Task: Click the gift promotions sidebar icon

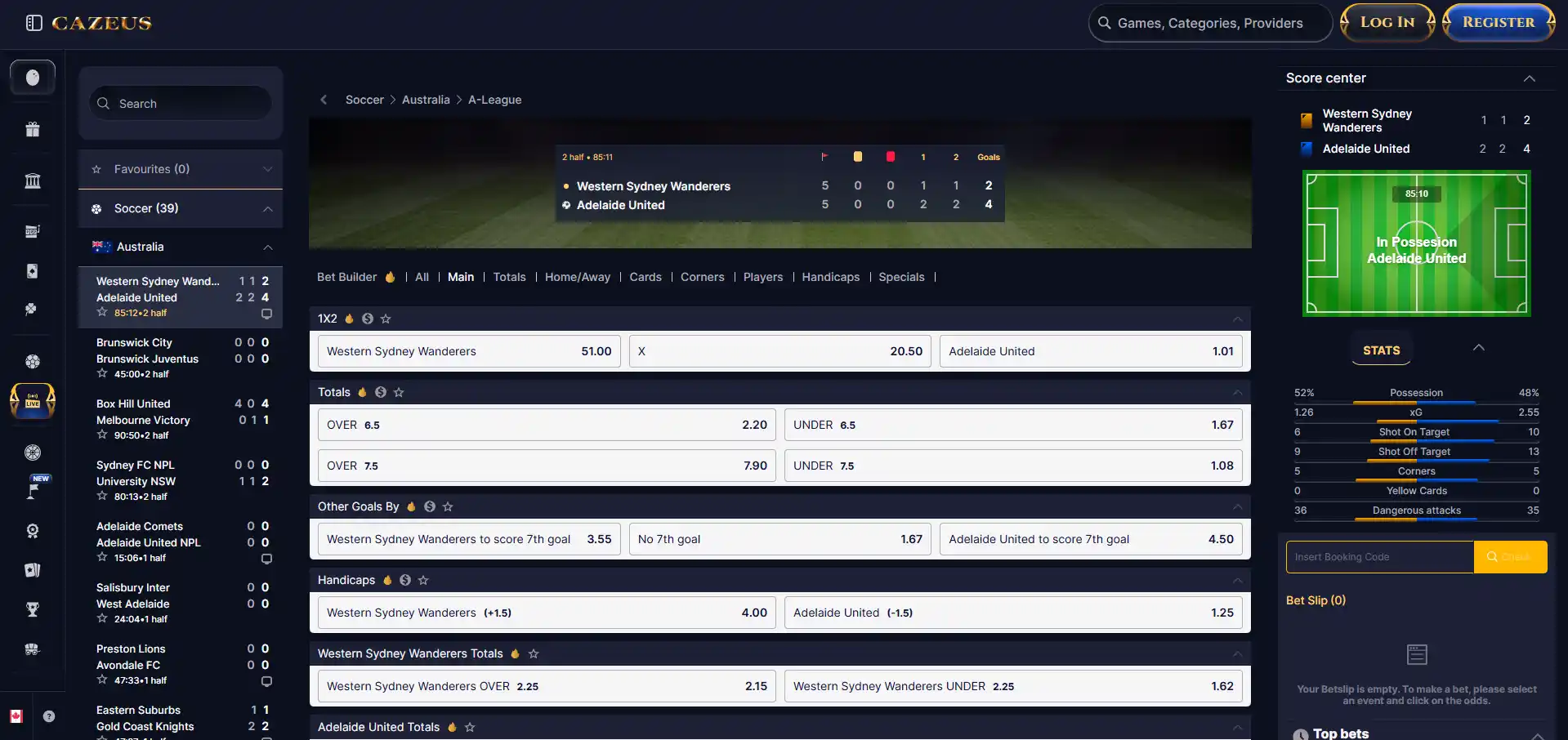Action: (x=33, y=129)
